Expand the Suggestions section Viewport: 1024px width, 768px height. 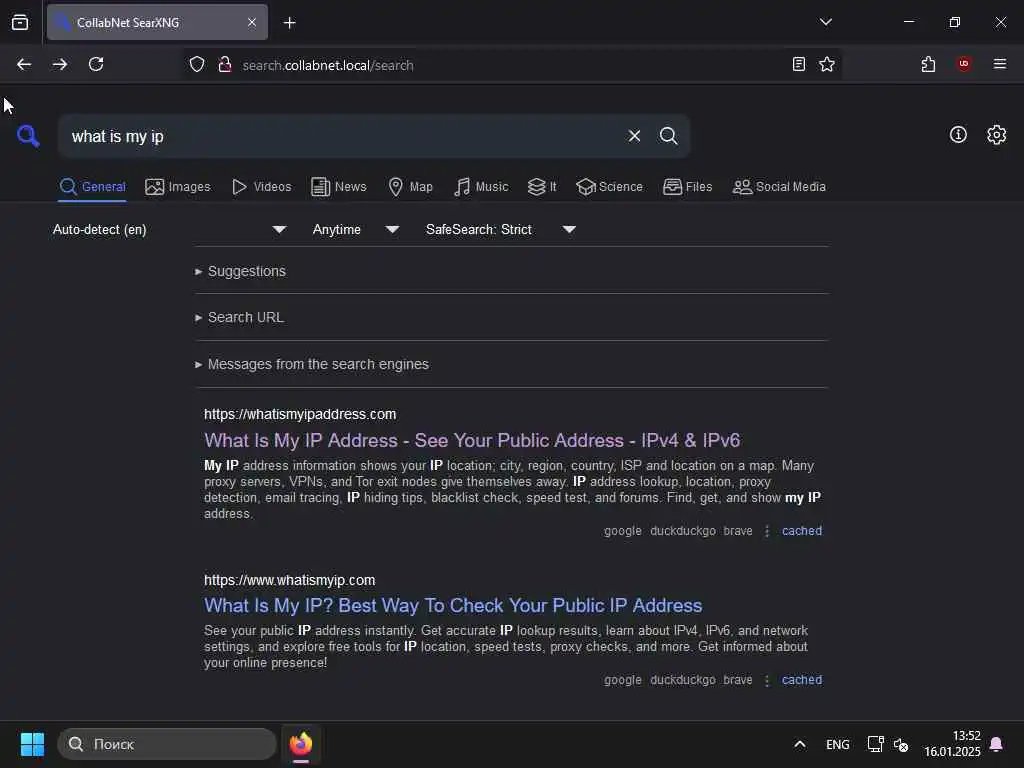tap(240, 271)
